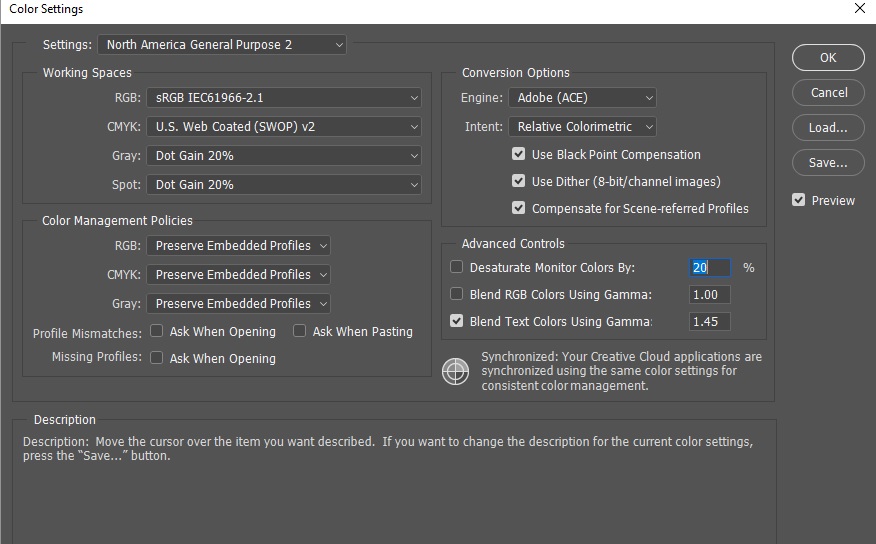876x544 pixels.
Task: Open the Gray color management policy dropdown
Action: [x=239, y=304]
